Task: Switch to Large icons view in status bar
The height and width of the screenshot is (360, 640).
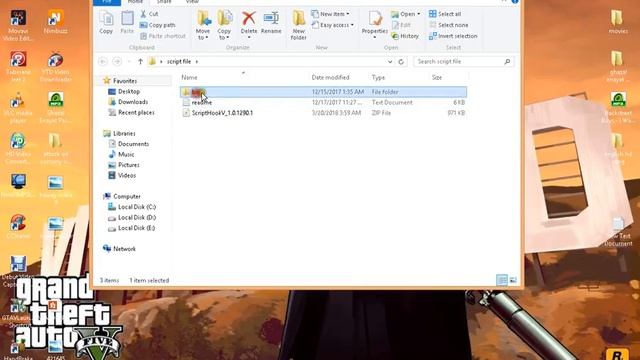Action: [x=513, y=280]
